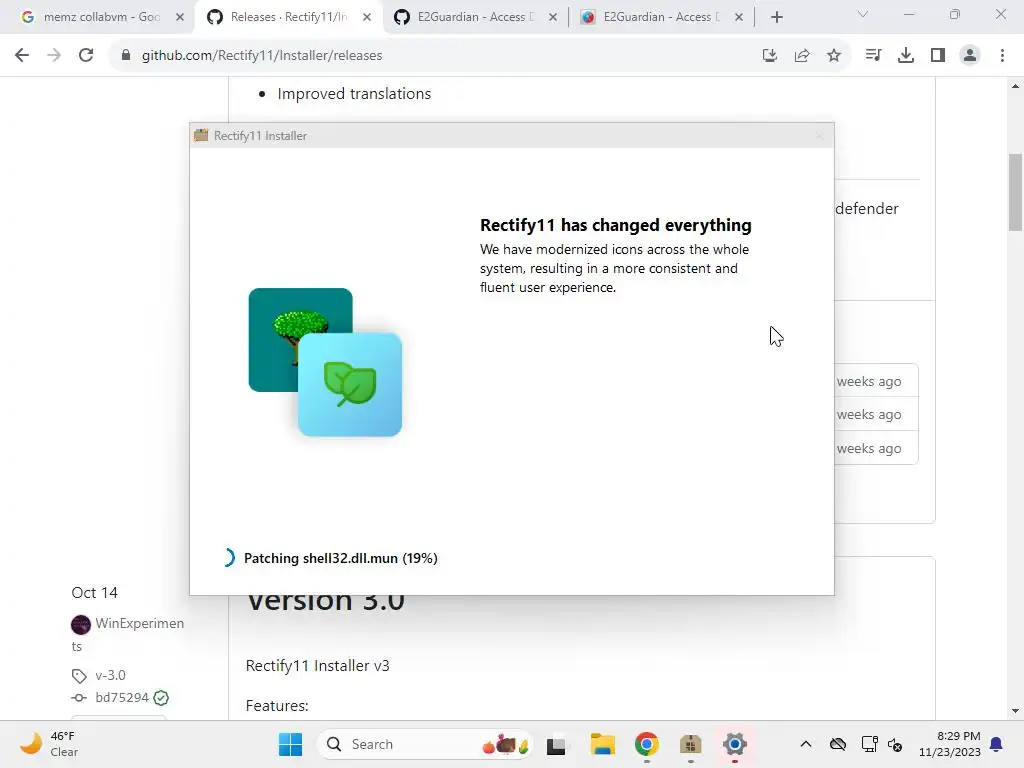Image resolution: width=1024 pixels, height=768 pixels.
Task: Open the tab search chevron
Action: (x=863, y=14)
